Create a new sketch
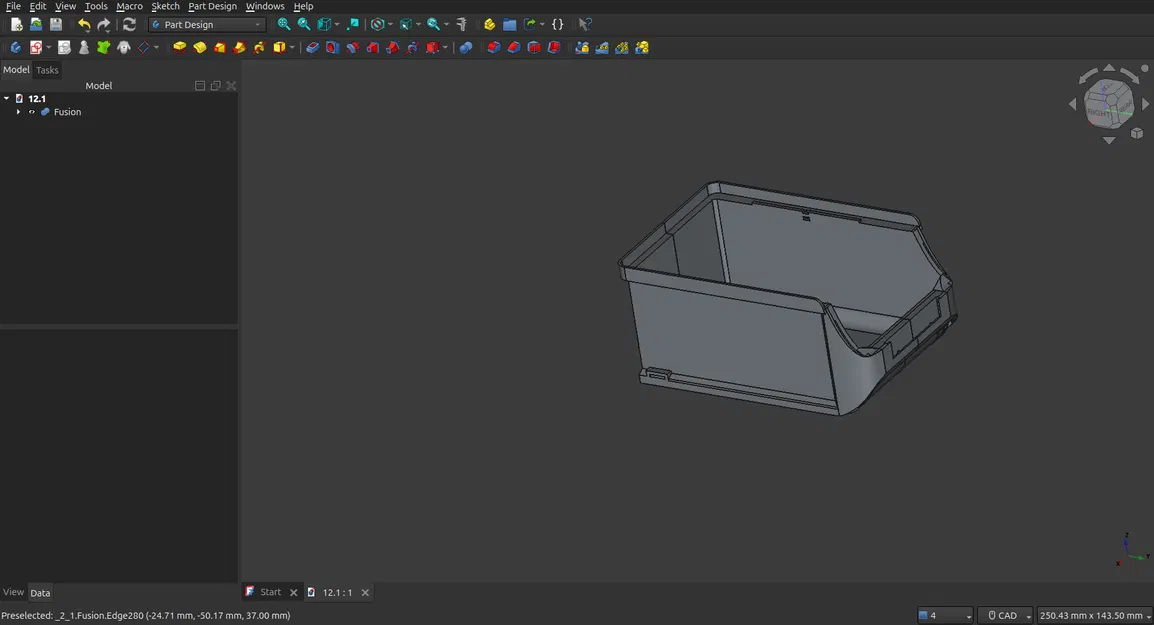Screen dimensions: 1154x625 click(x=37, y=47)
